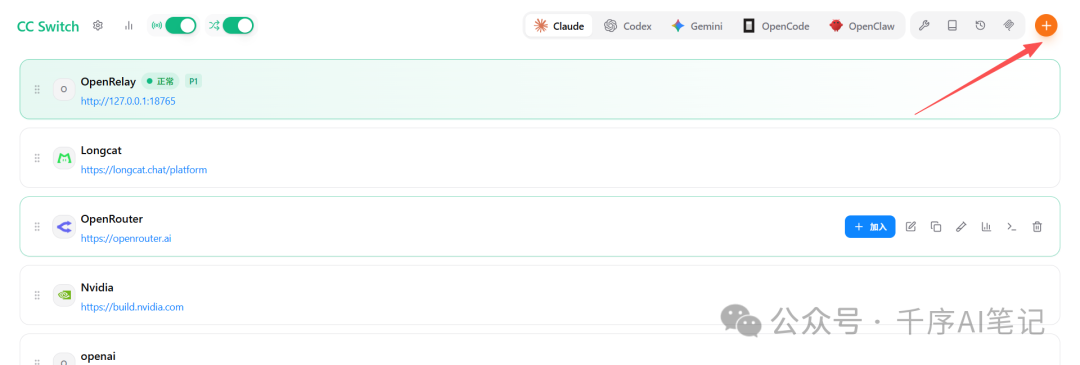Run the test-tube check for OpenRouter

click(x=961, y=227)
